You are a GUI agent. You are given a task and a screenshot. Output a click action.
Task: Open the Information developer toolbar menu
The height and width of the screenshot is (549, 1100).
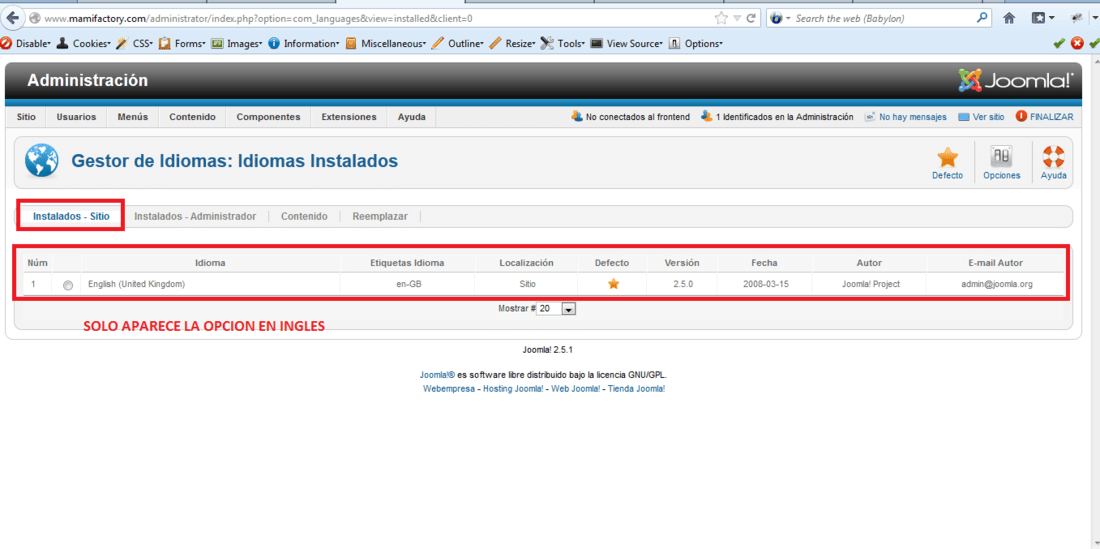click(304, 43)
